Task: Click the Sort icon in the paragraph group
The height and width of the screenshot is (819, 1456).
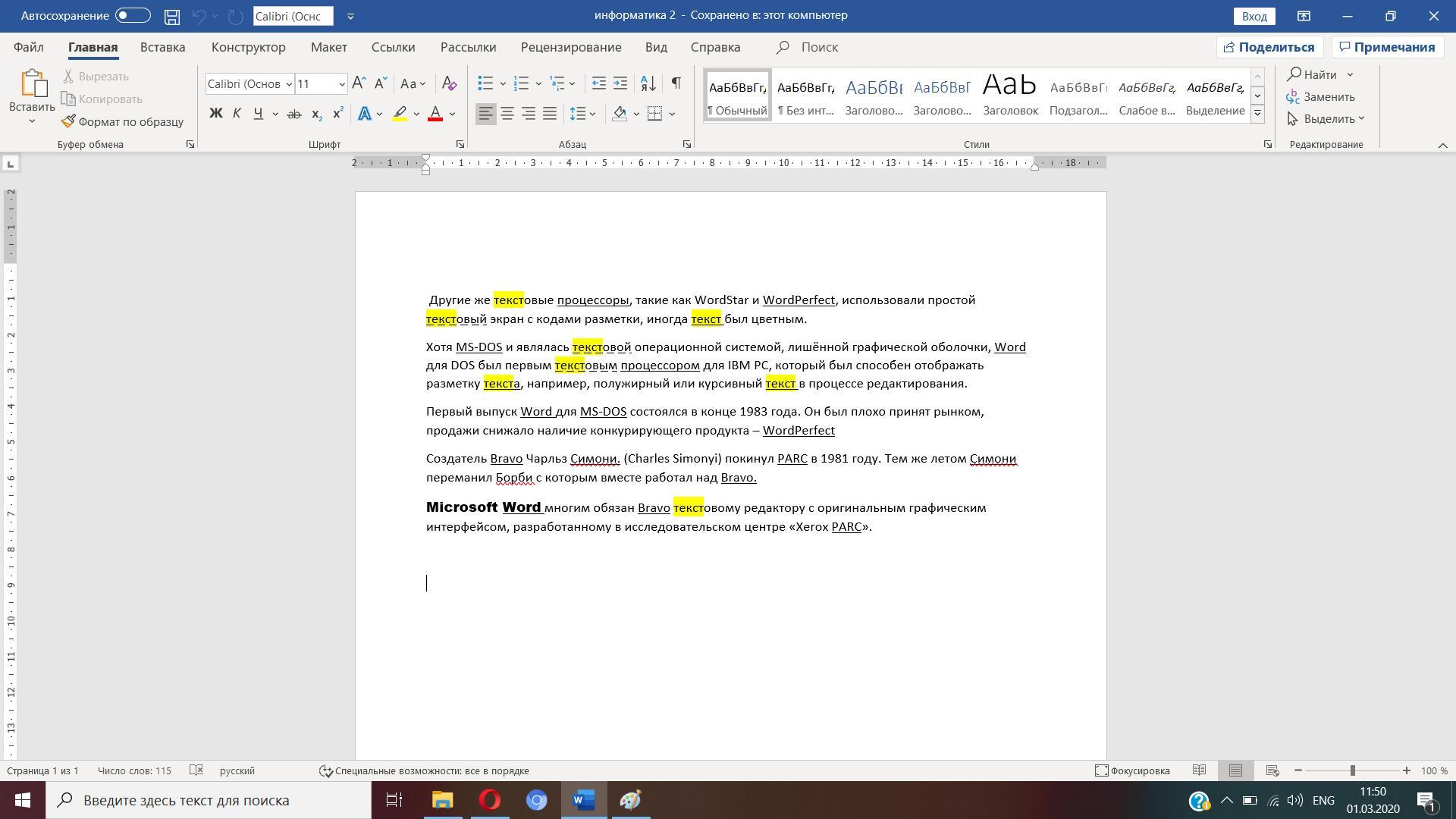Action: tap(648, 83)
